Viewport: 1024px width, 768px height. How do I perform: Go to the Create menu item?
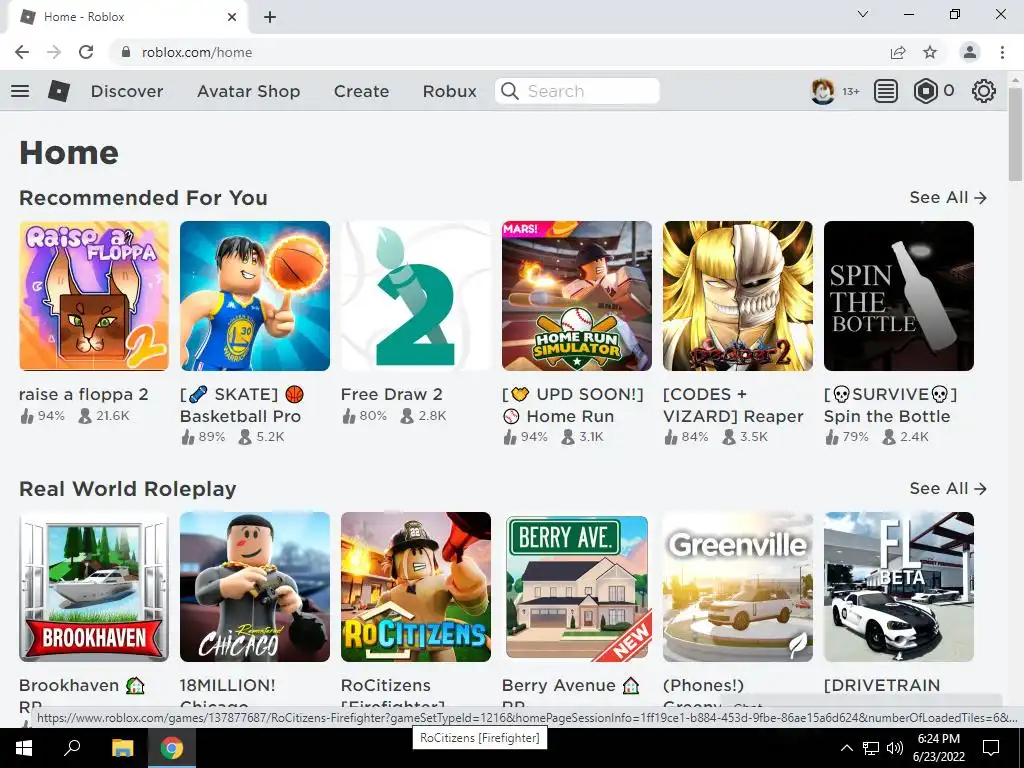[361, 91]
